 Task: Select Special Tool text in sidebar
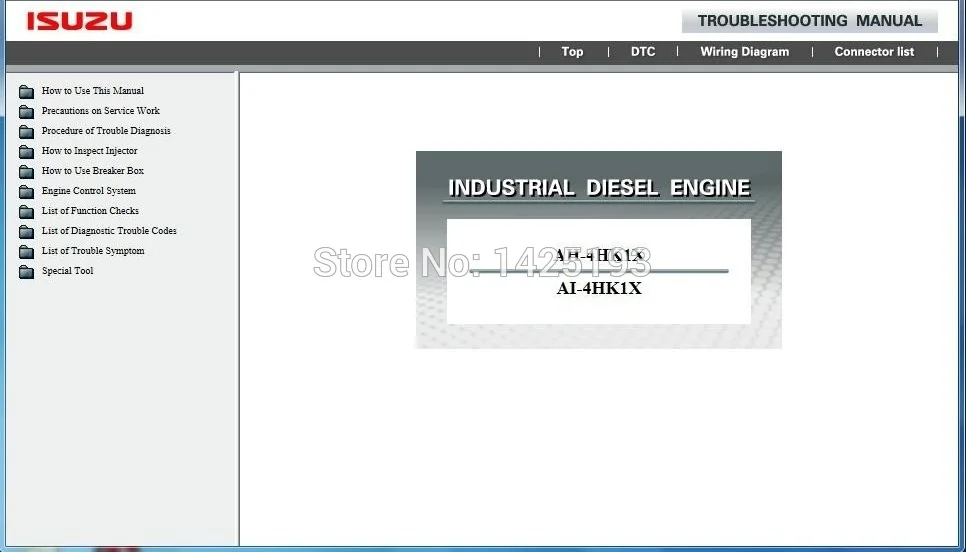coord(67,270)
